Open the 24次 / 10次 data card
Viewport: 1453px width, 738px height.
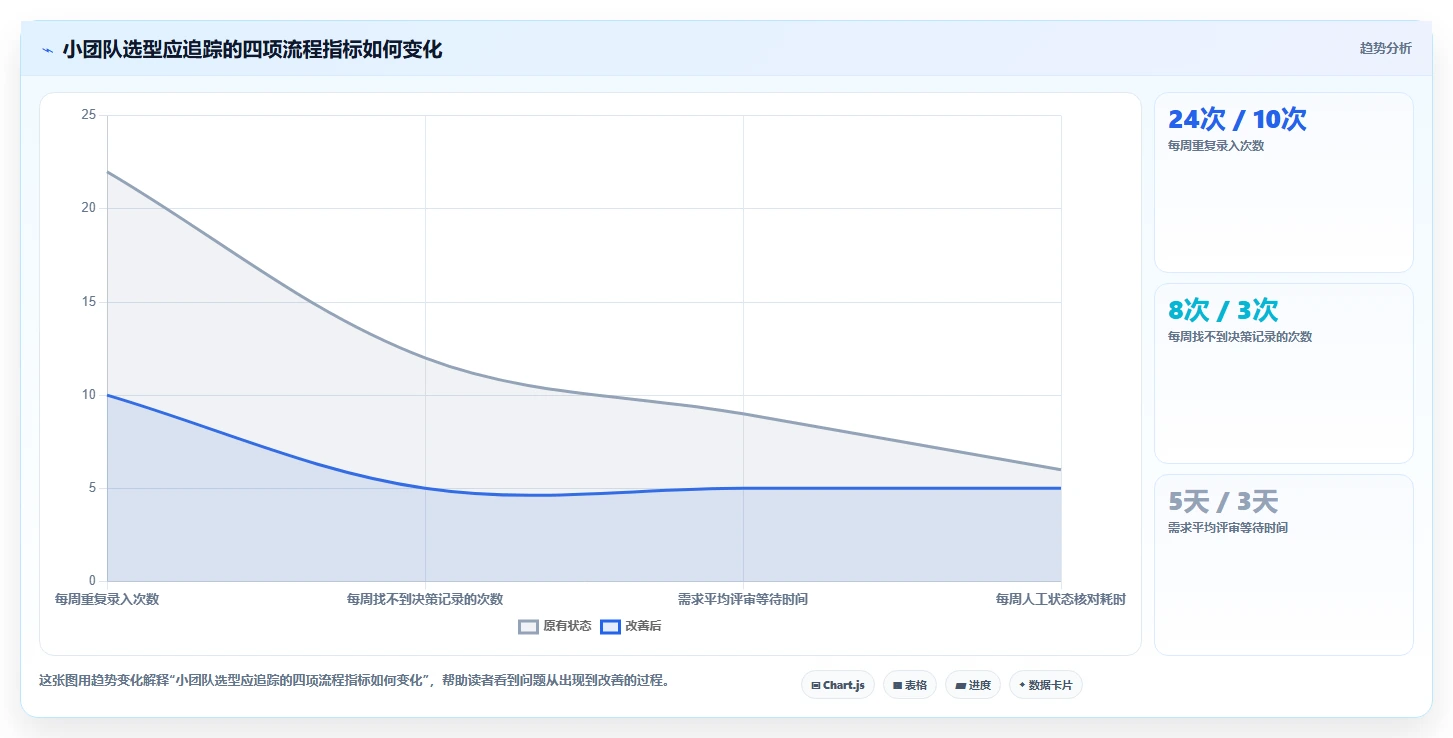click(x=1284, y=182)
